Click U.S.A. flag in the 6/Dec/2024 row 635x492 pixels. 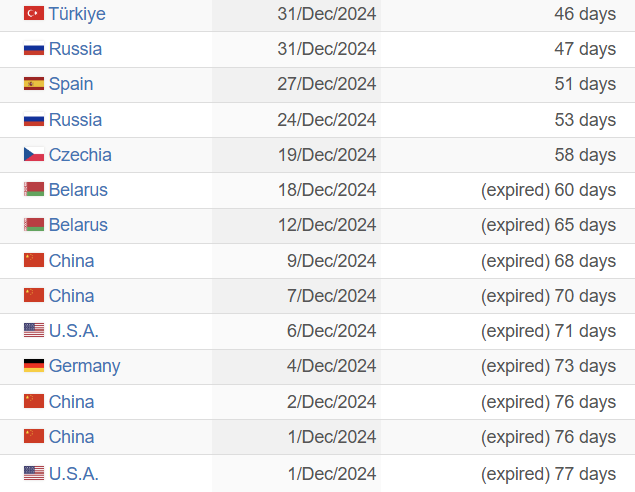[x=34, y=331]
